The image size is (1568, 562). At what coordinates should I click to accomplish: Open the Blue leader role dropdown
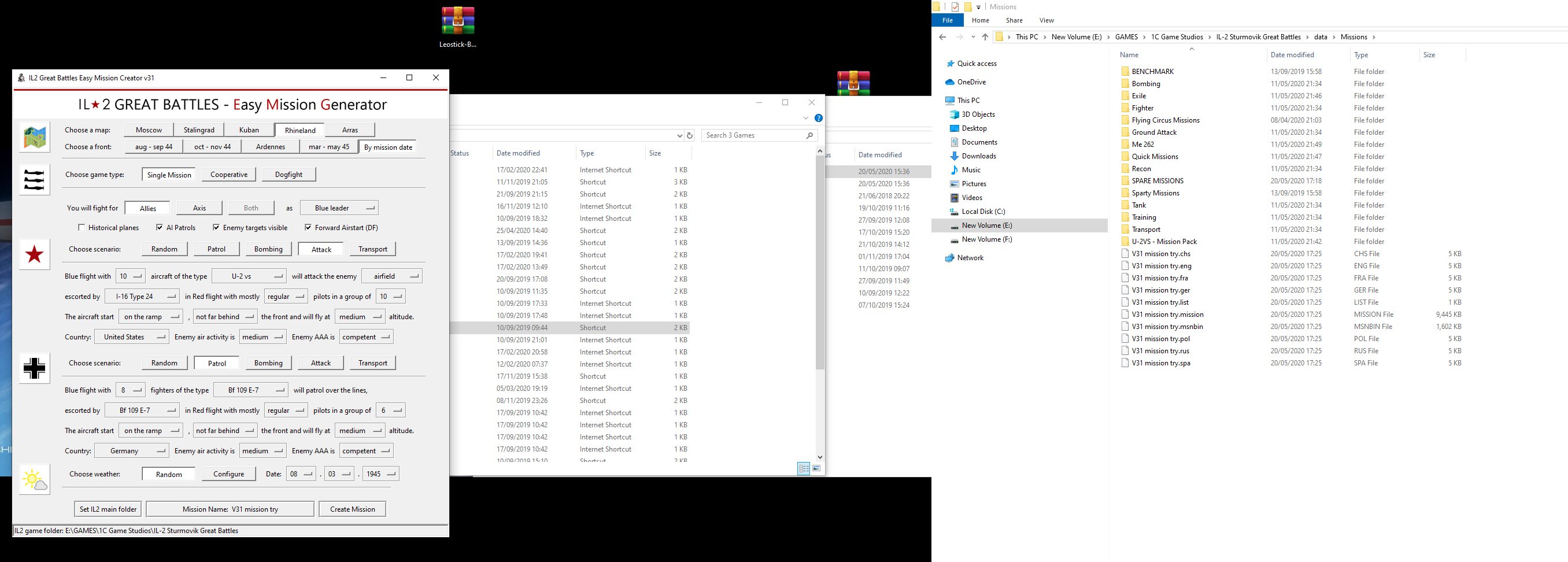click(x=339, y=208)
